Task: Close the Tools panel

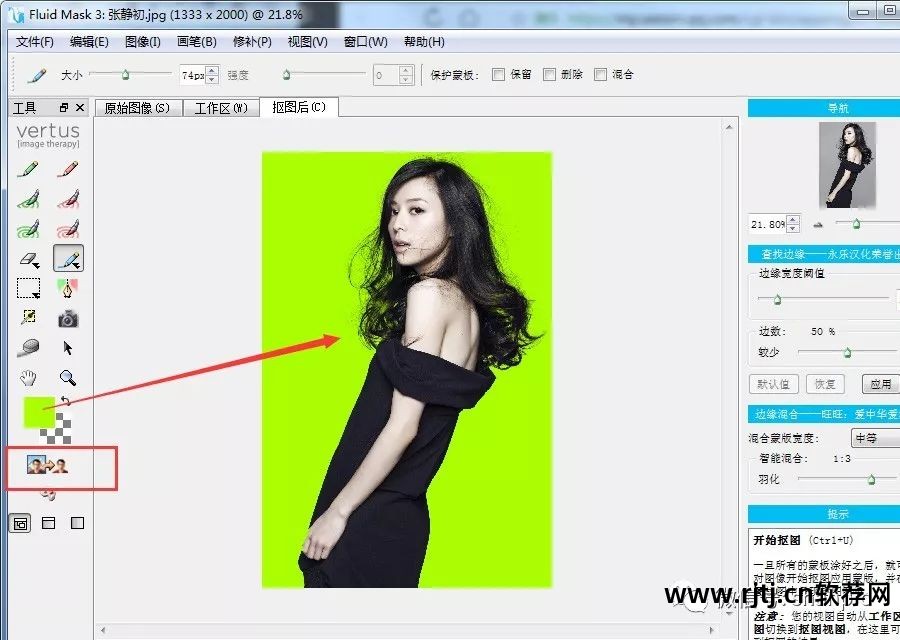Action: (x=80, y=107)
